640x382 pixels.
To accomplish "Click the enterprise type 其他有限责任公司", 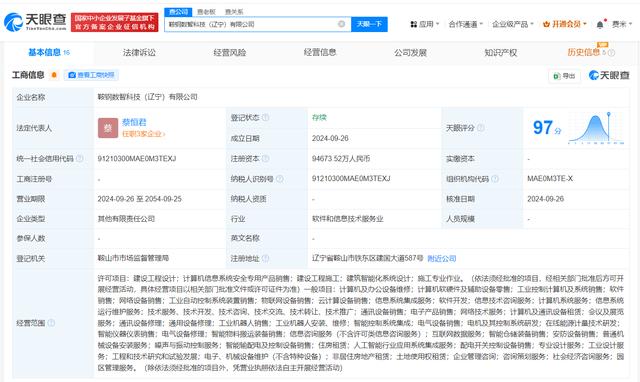I will pos(126,219).
